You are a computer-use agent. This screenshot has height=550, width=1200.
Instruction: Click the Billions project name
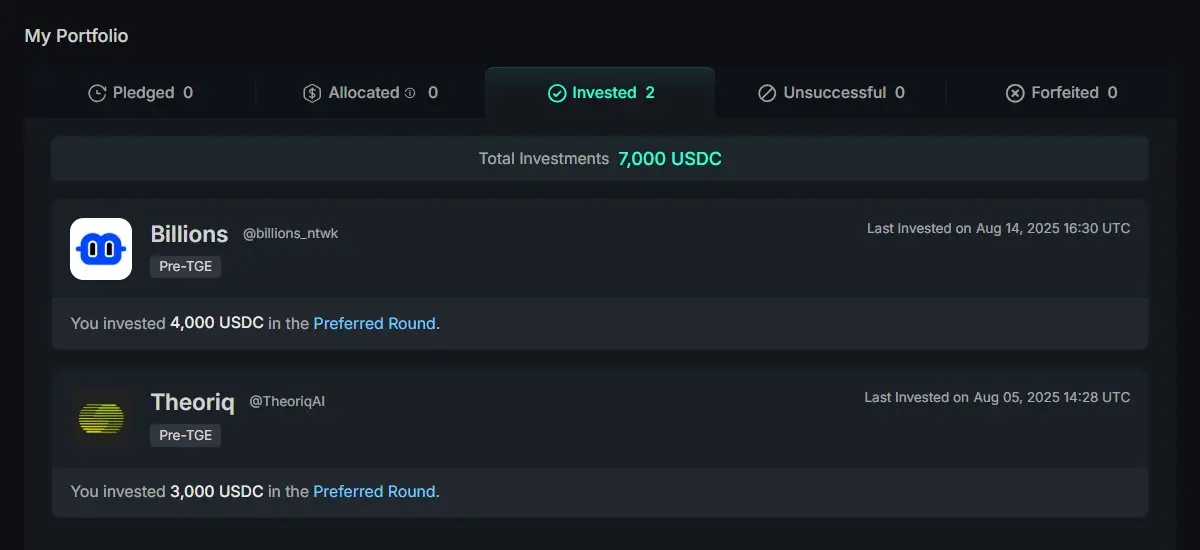click(190, 234)
